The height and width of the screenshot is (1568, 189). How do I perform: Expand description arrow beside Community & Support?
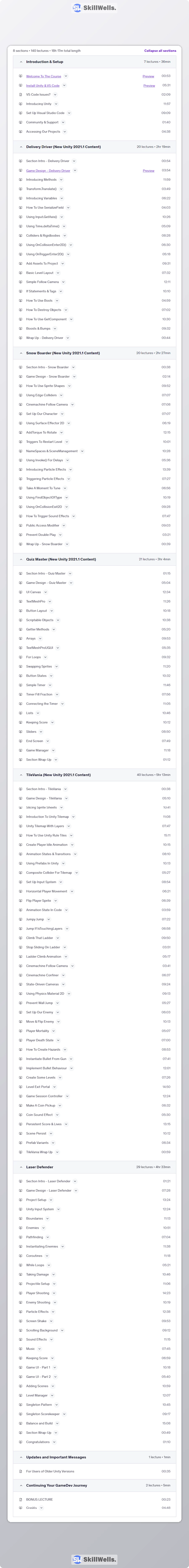click(x=63, y=122)
